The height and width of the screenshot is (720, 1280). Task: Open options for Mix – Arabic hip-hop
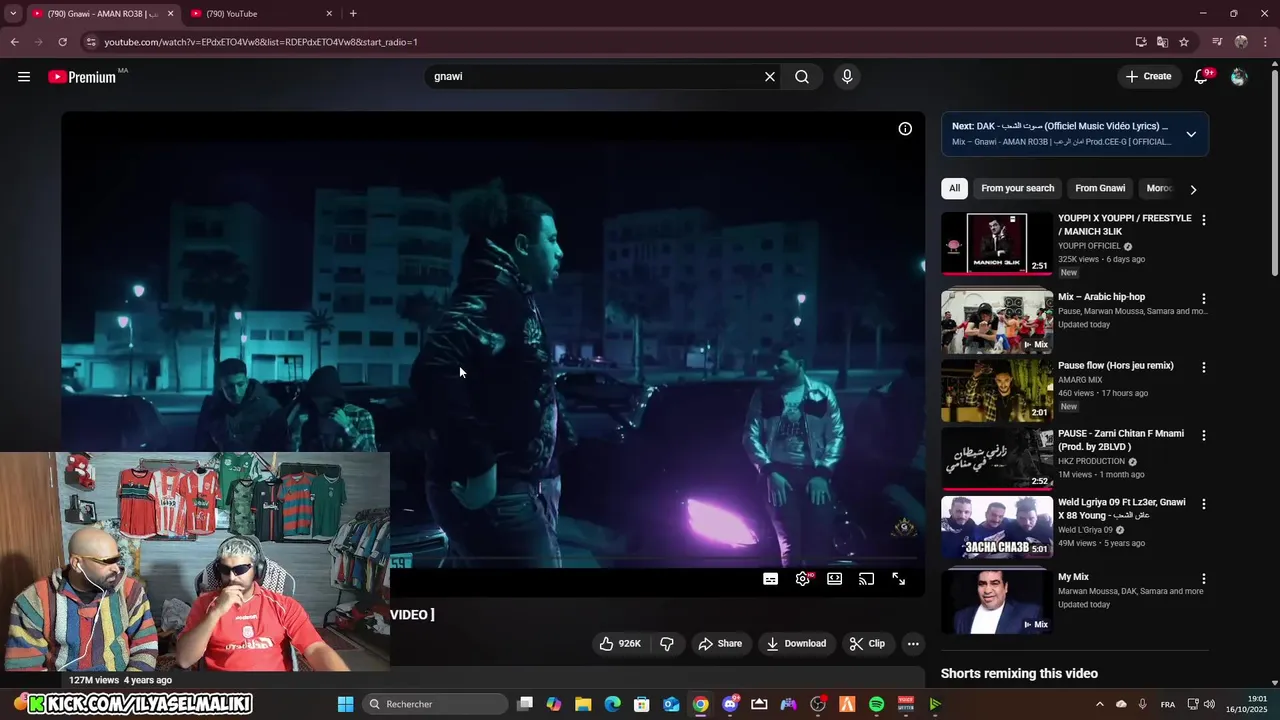click(1204, 298)
